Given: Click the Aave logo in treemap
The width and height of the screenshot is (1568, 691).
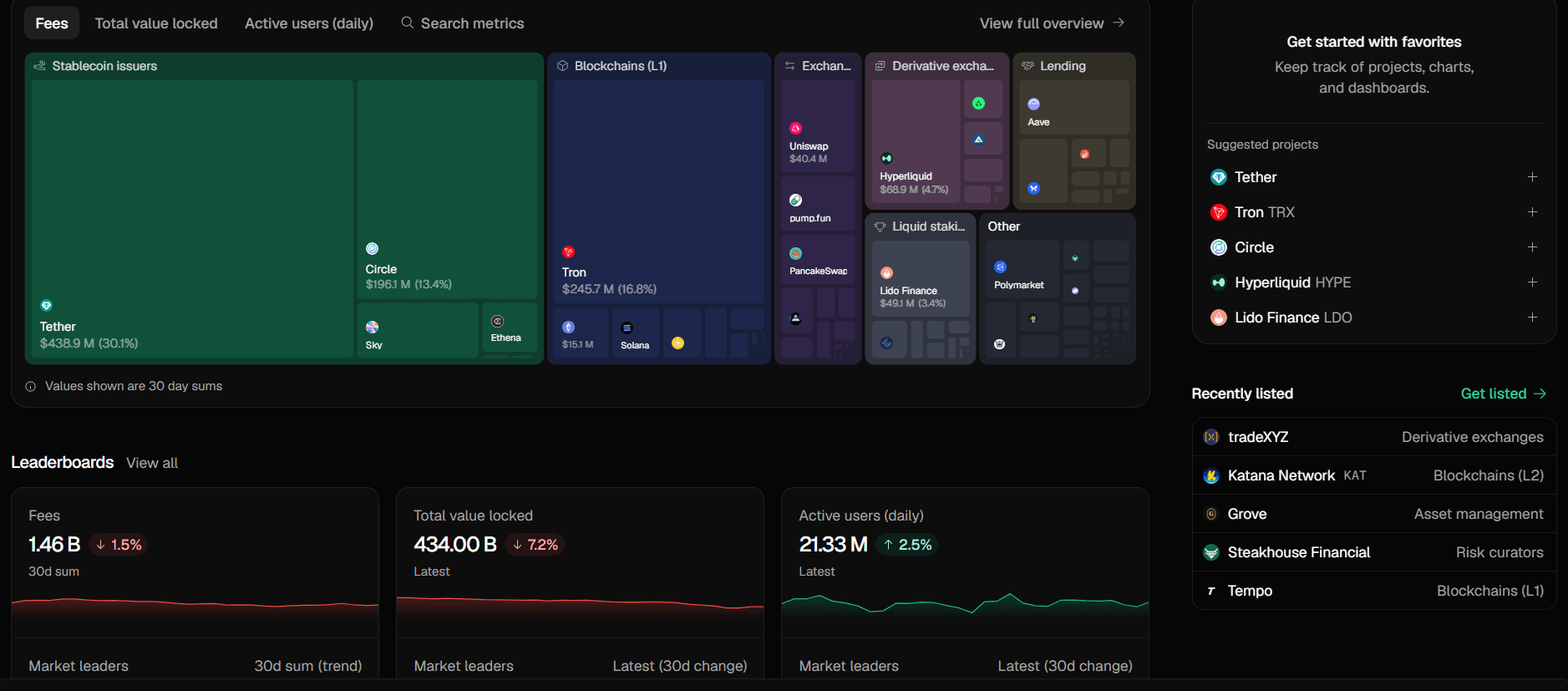Looking at the screenshot, I should tap(1033, 104).
